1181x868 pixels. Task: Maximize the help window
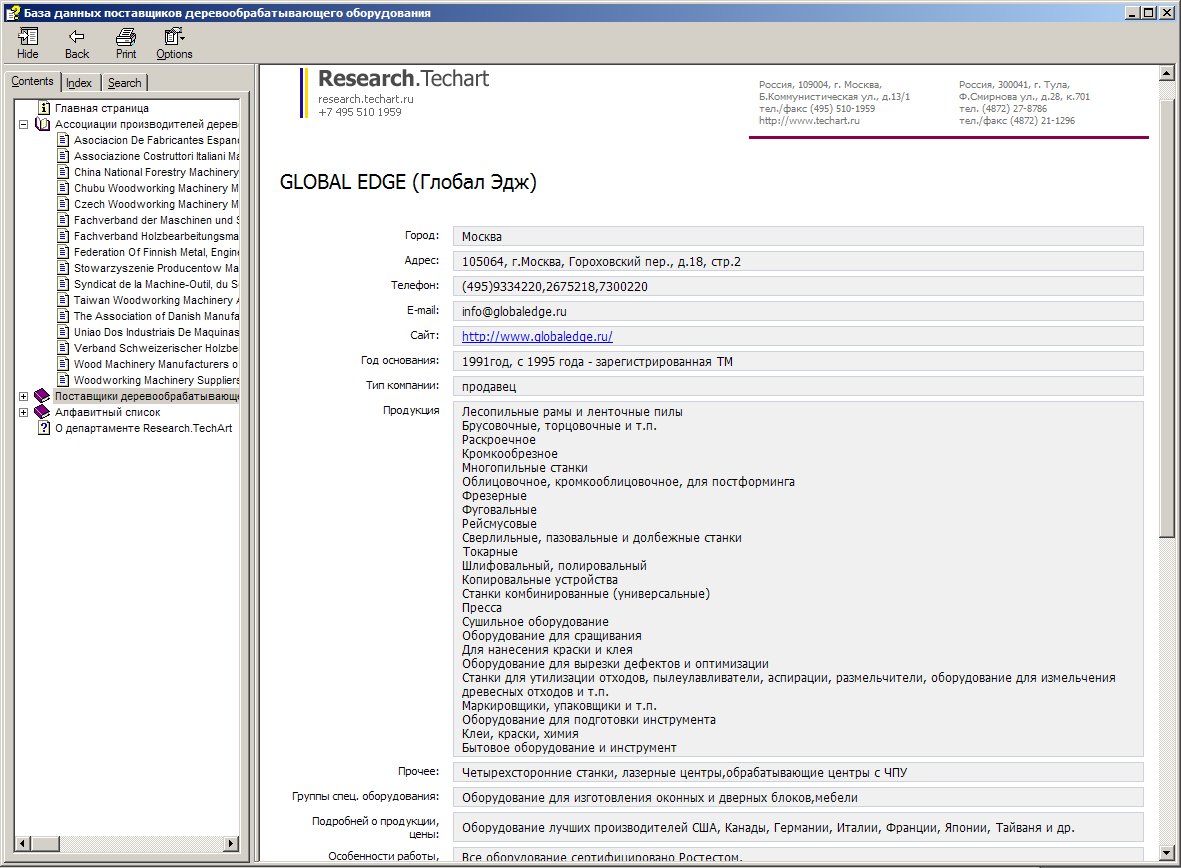pyautogui.click(x=1148, y=12)
